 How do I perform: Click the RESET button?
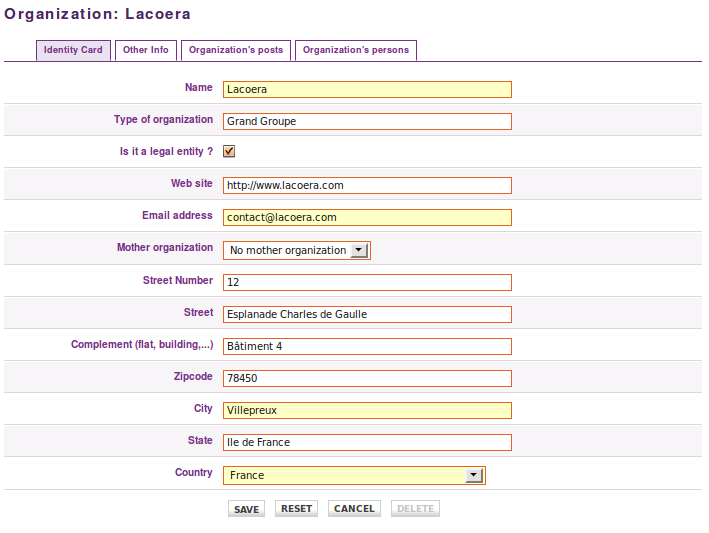click(x=296, y=509)
